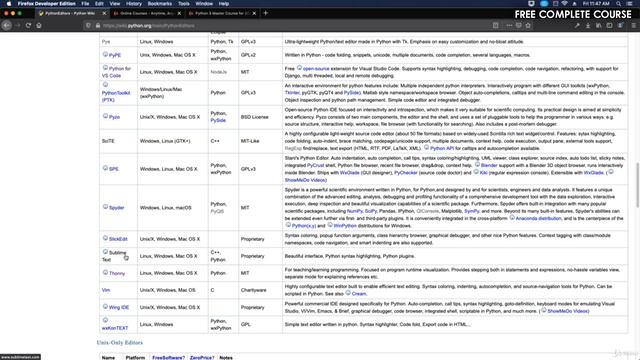640x360 pixels.
Task: Follow the Python API link in SciTE row
Action: [442, 148]
